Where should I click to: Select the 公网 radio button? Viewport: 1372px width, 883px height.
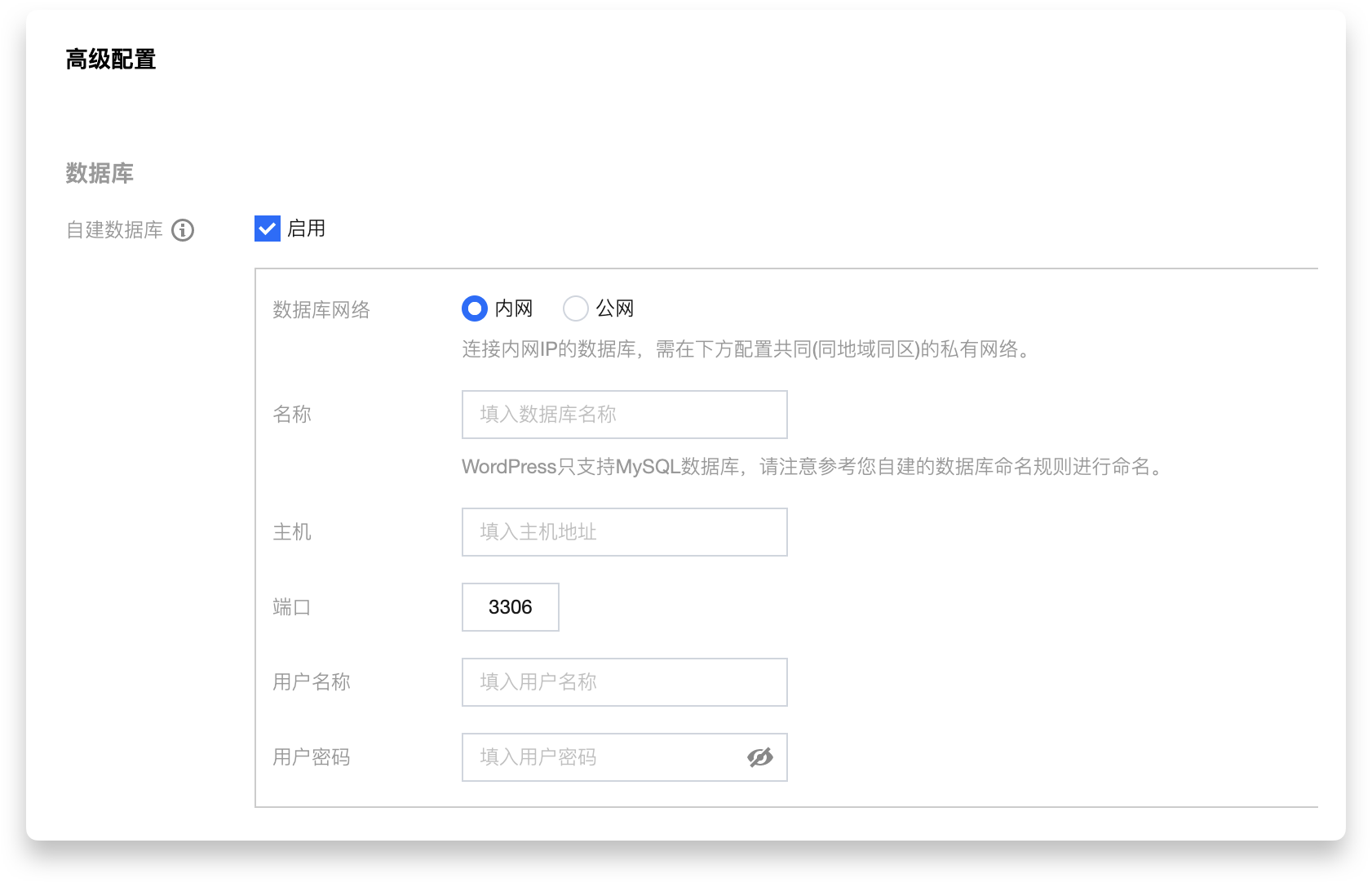[x=576, y=308]
